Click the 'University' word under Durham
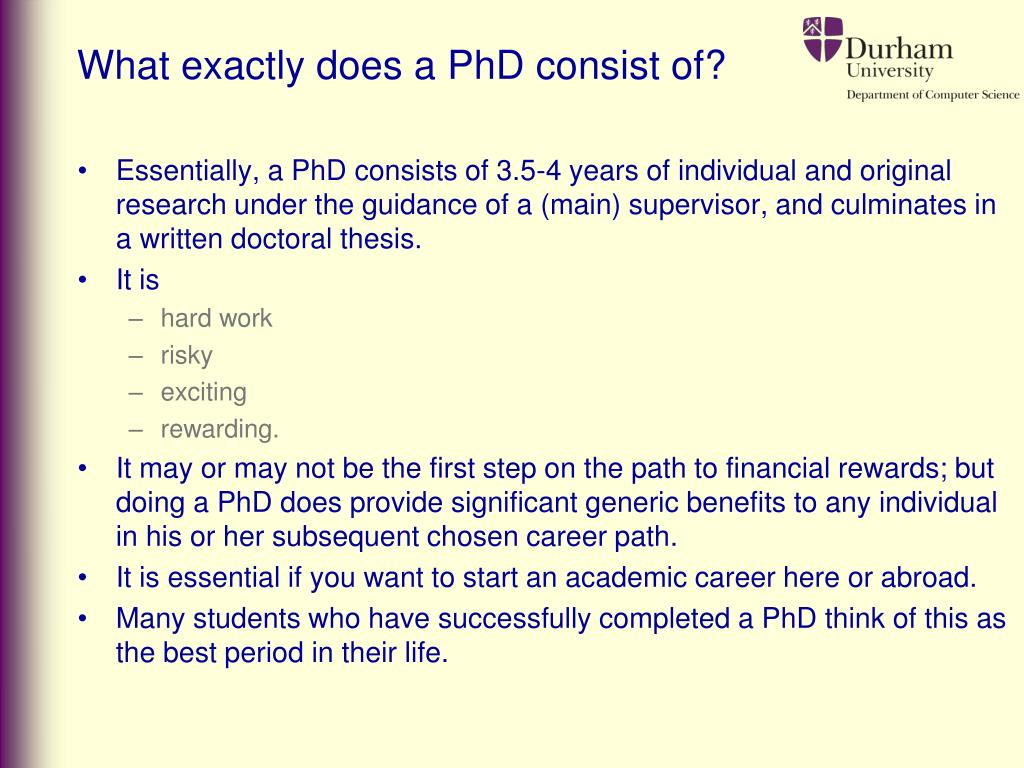Viewport: 1024px width, 768px height. [x=890, y=71]
